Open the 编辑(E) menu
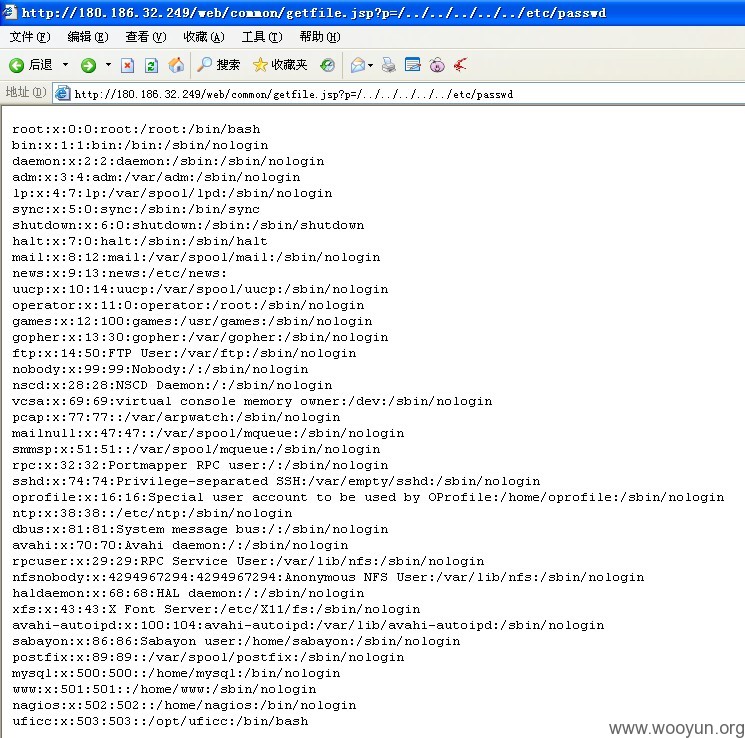 88,37
